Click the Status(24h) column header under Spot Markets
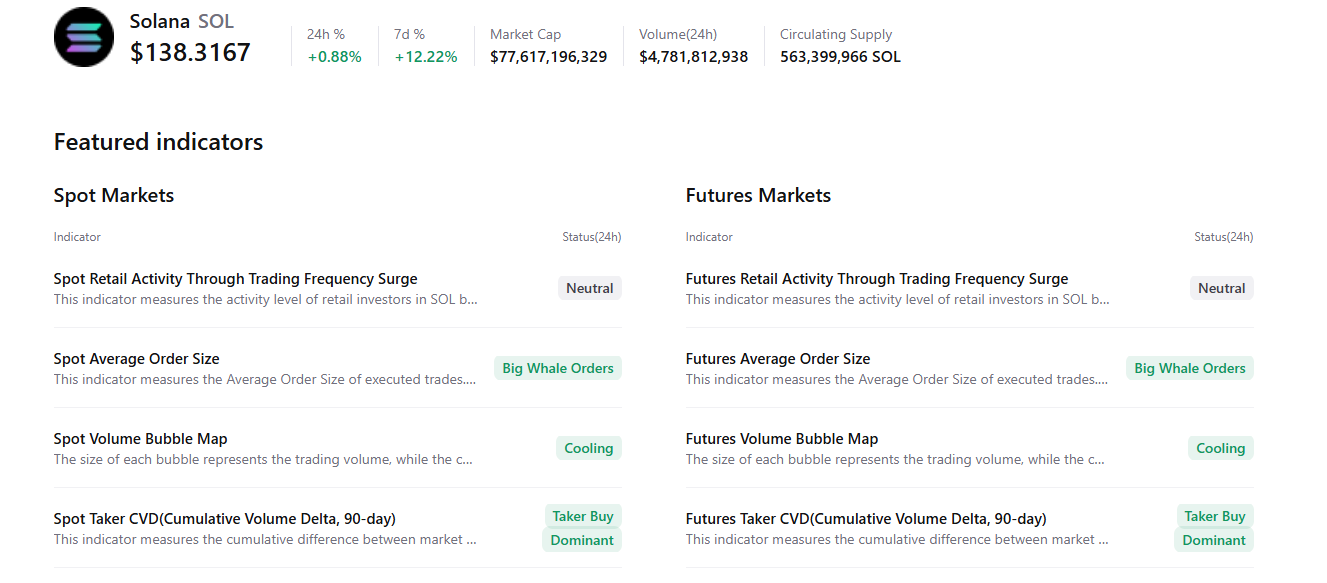Viewport: 1327px width, 583px height. [x=591, y=236]
